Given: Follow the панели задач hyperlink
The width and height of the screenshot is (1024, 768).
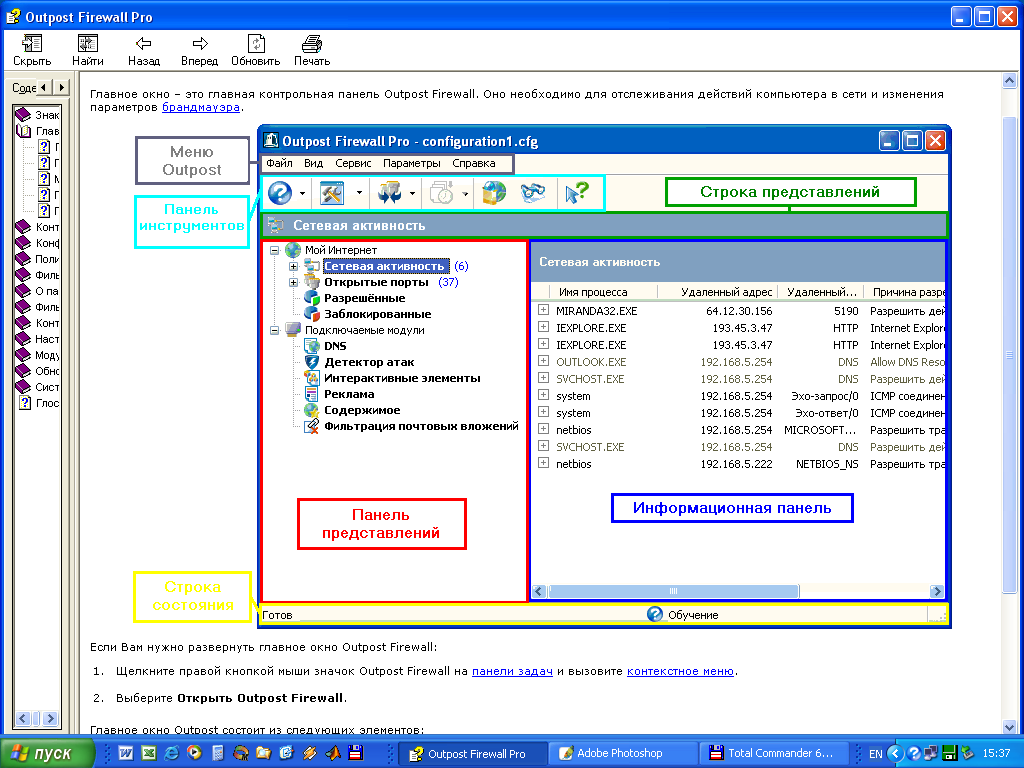Looking at the screenshot, I should [x=512, y=671].
